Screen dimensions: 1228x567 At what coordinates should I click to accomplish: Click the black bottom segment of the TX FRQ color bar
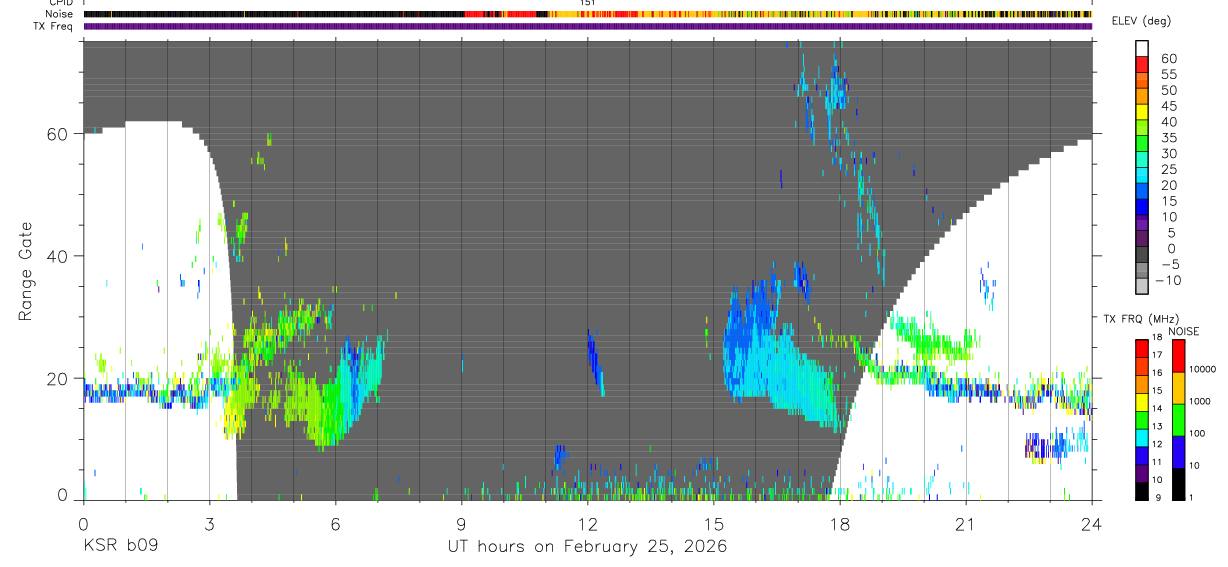point(1142,491)
